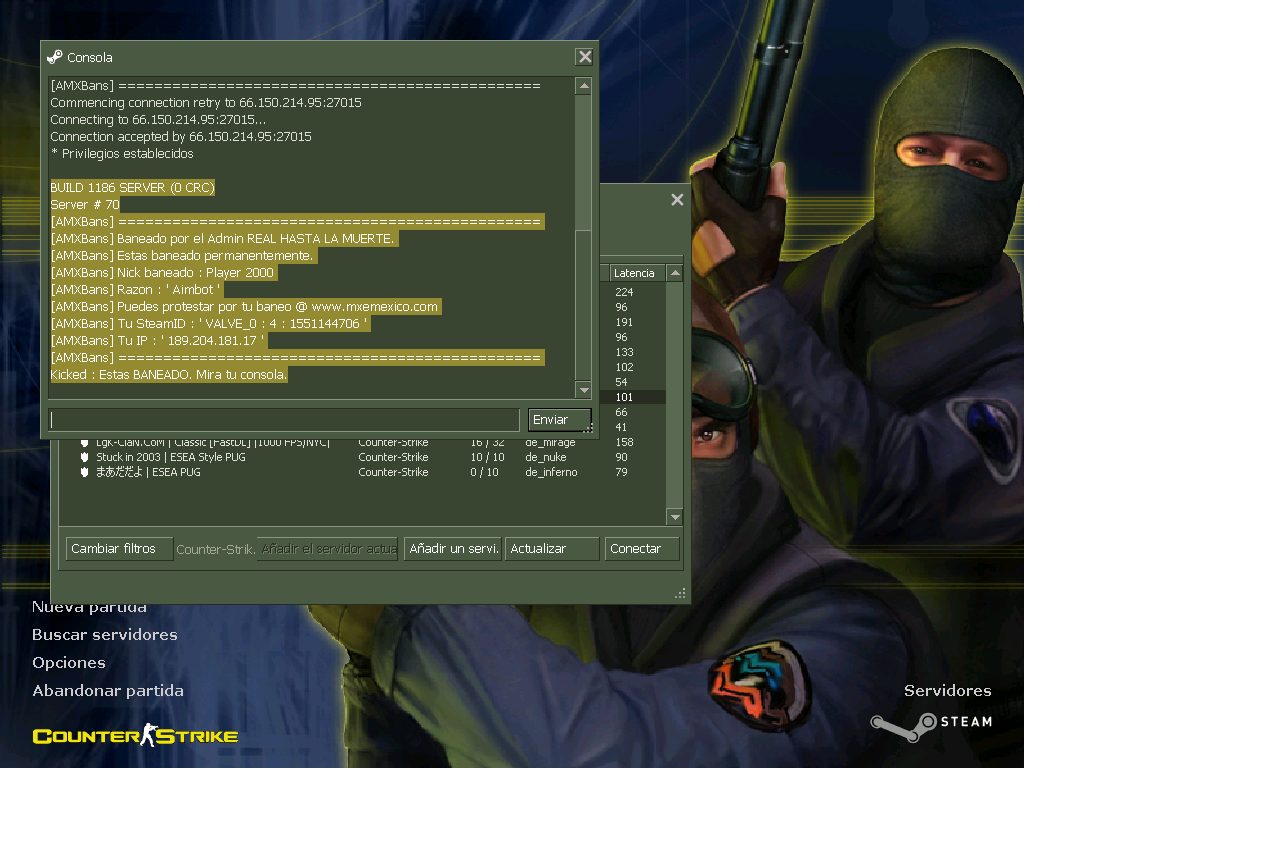Click the Enviar button
This screenshot has width=1283, height=848.
point(559,420)
